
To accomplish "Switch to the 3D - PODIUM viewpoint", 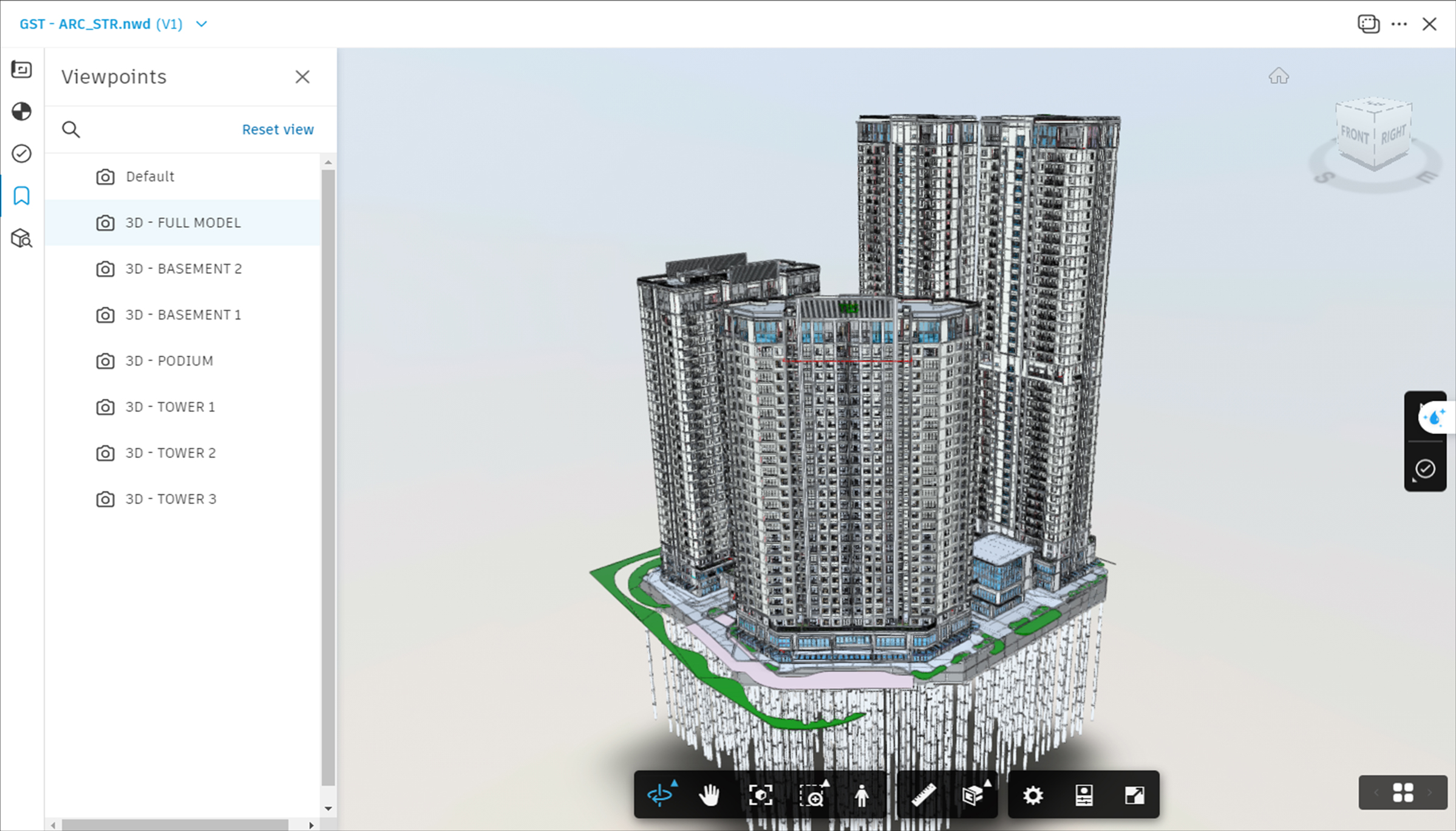I will click(x=183, y=361).
